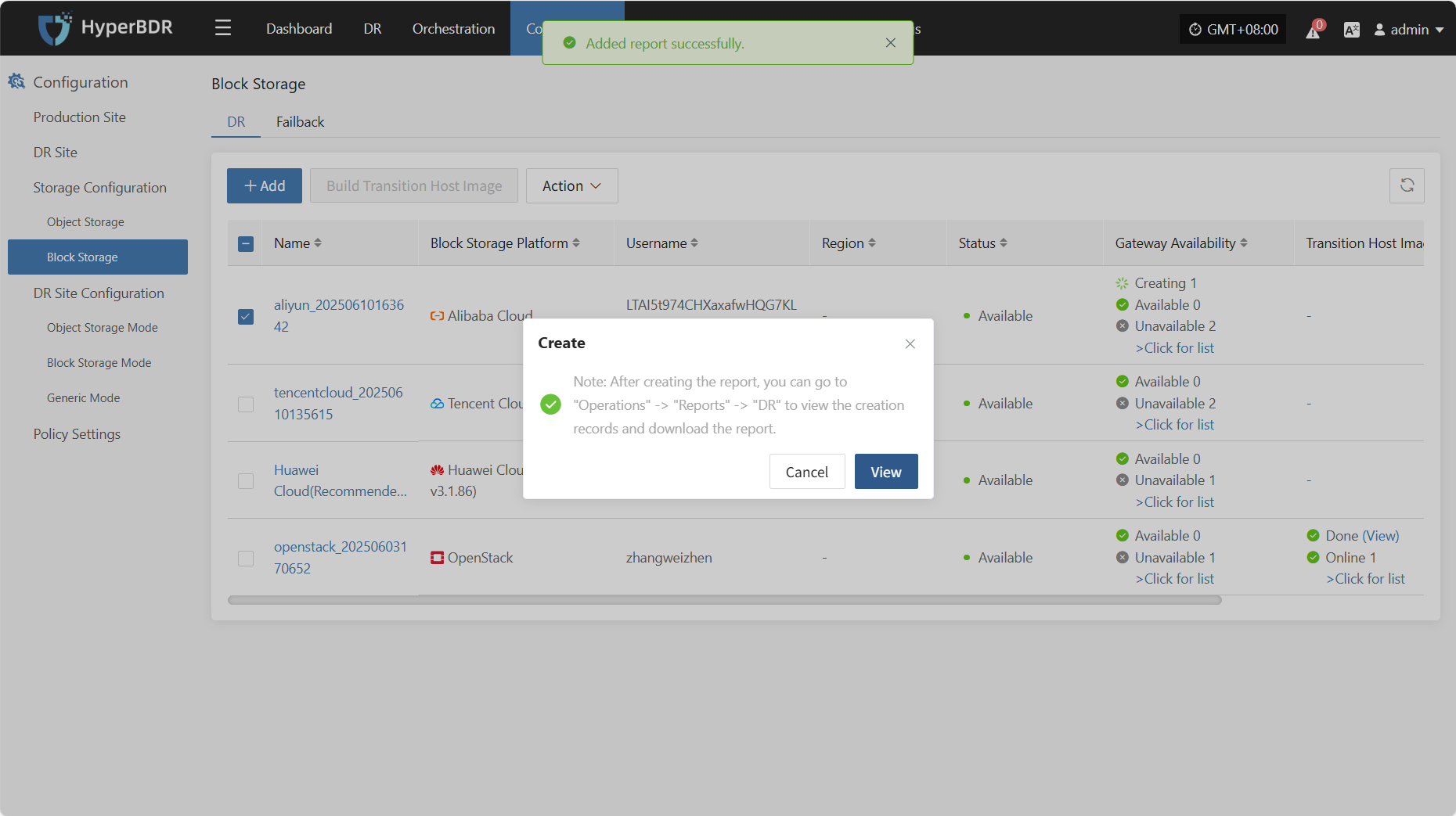Click the refresh table icon
Viewport: 1456px width, 816px height.
point(1407,185)
